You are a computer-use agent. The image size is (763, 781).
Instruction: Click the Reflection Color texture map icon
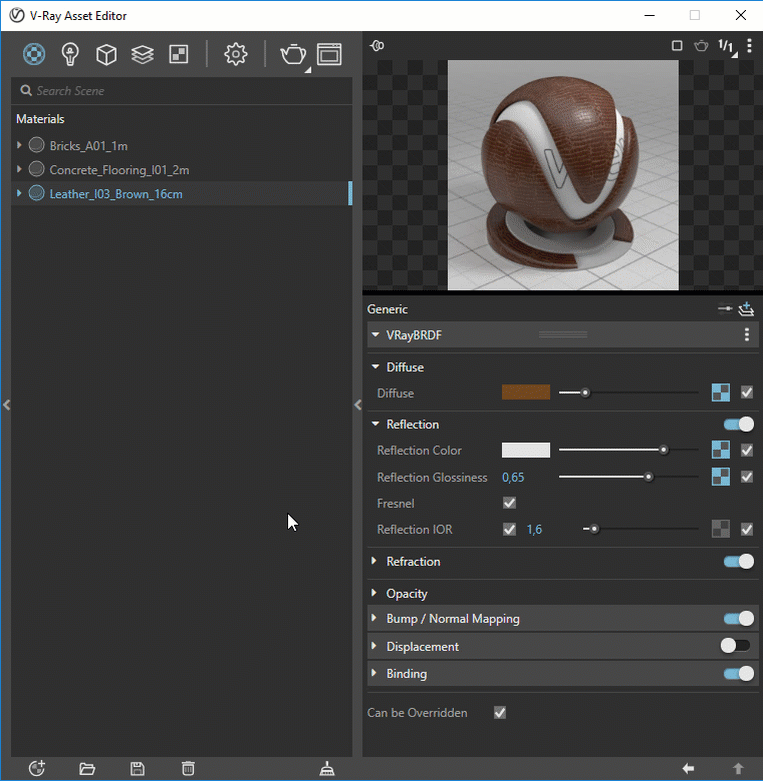(x=721, y=450)
